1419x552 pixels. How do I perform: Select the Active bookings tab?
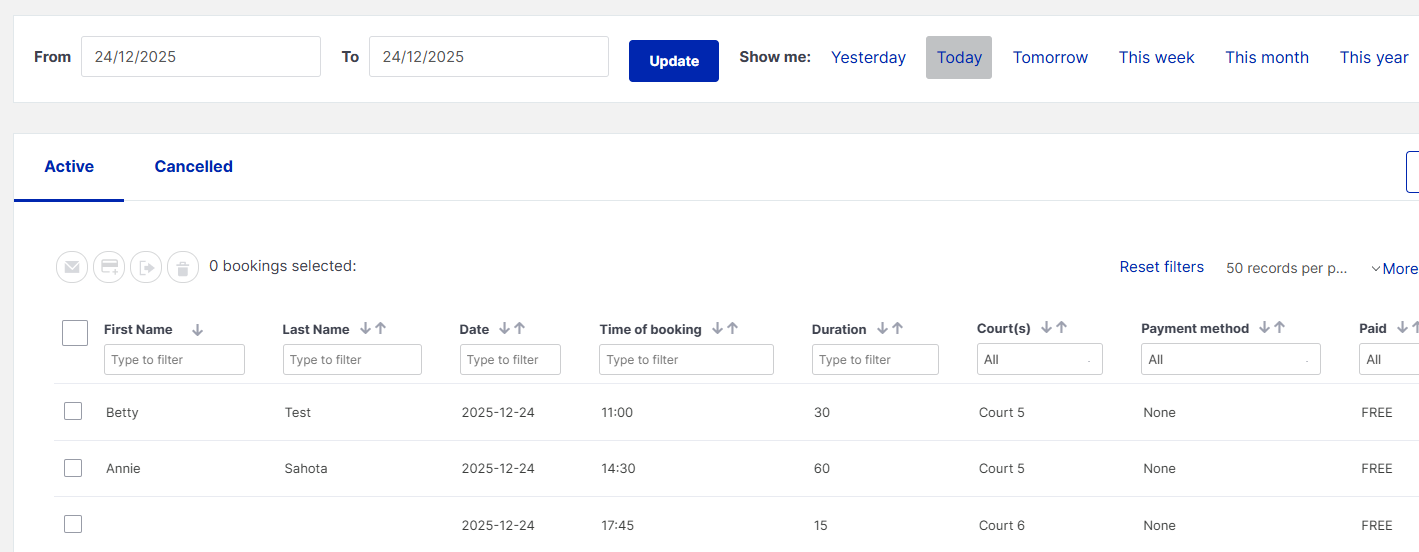click(69, 167)
